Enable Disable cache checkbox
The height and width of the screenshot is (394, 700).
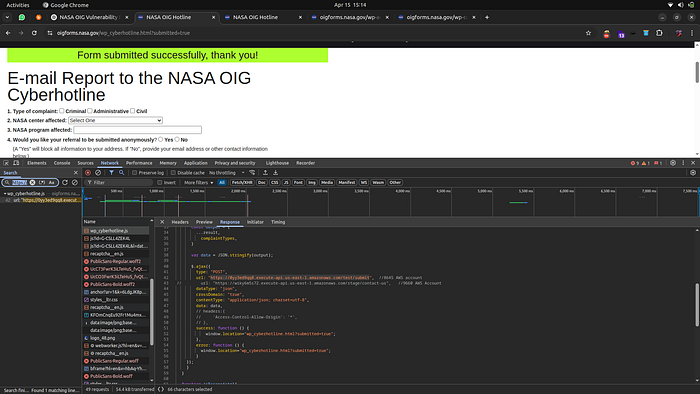[x=173, y=173]
